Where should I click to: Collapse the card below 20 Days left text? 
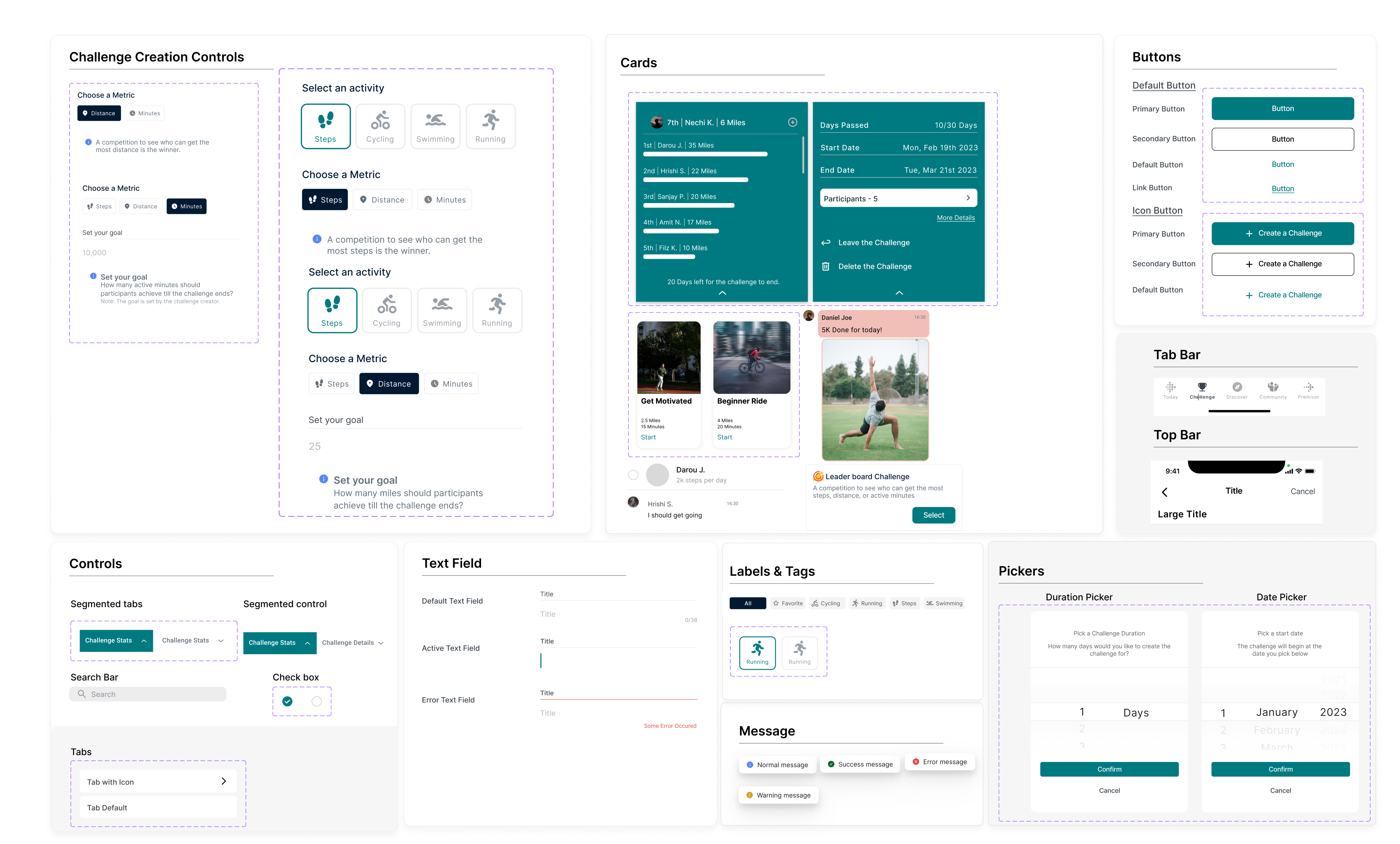pyautogui.click(x=722, y=293)
